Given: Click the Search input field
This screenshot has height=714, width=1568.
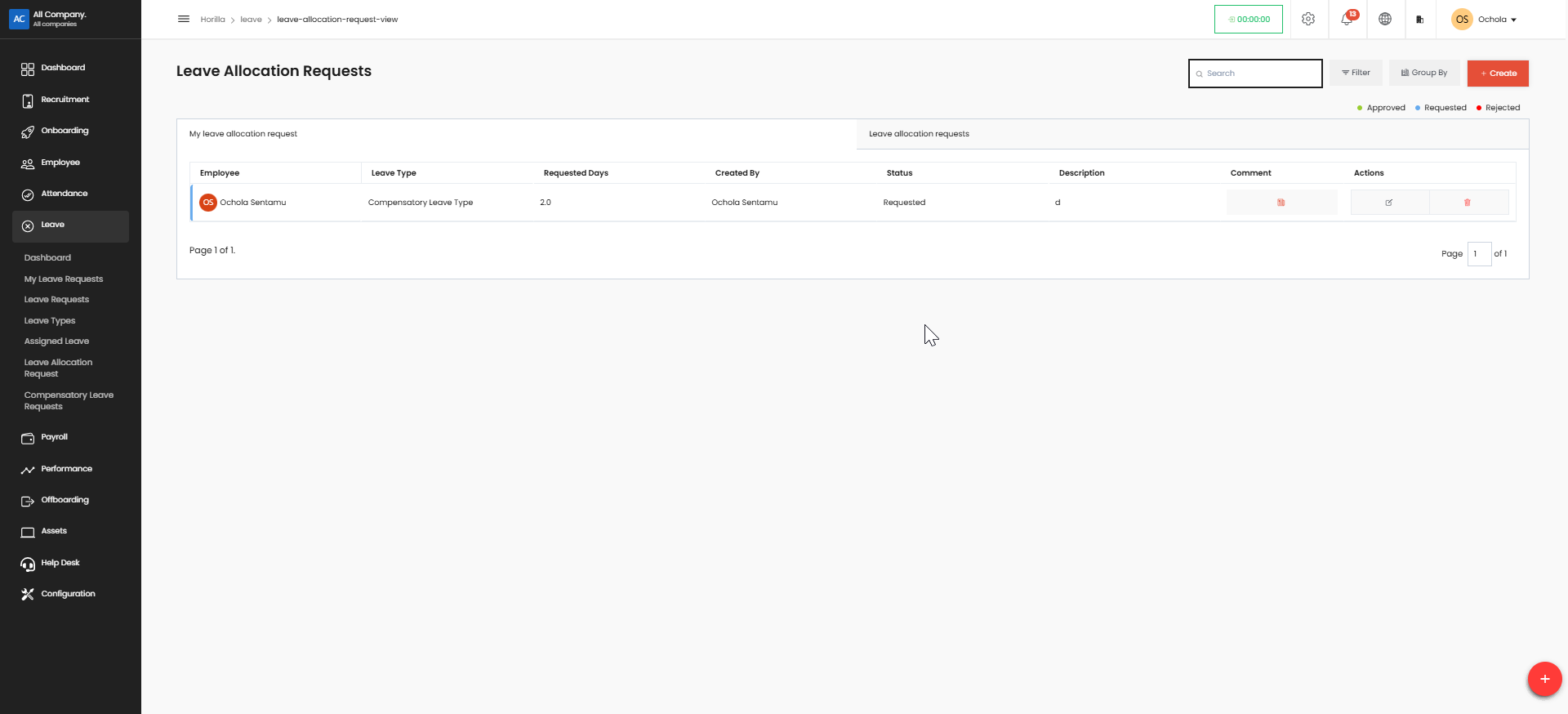Looking at the screenshot, I should [1255, 74].
